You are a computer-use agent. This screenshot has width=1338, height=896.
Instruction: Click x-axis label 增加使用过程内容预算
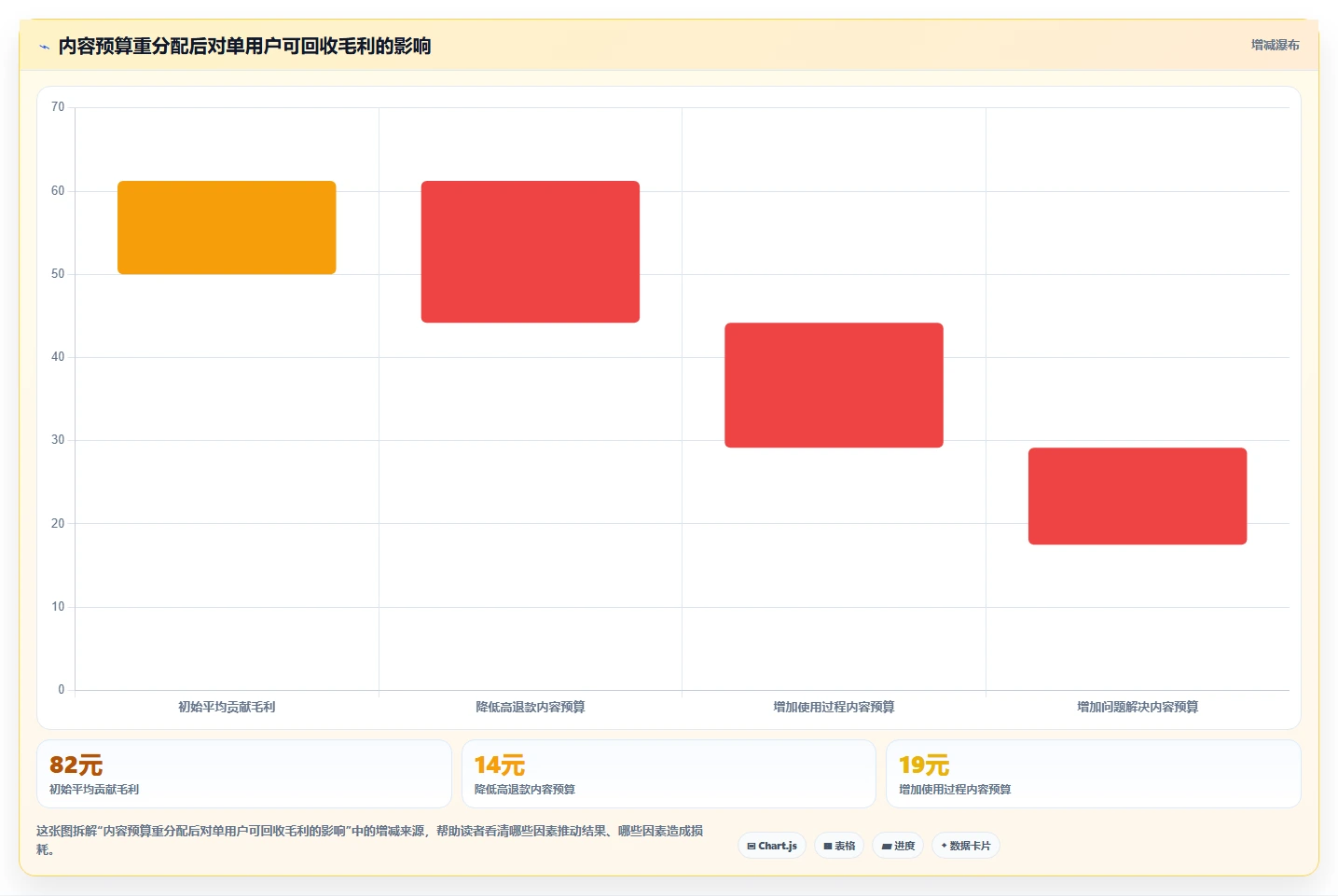coord(834,707)
